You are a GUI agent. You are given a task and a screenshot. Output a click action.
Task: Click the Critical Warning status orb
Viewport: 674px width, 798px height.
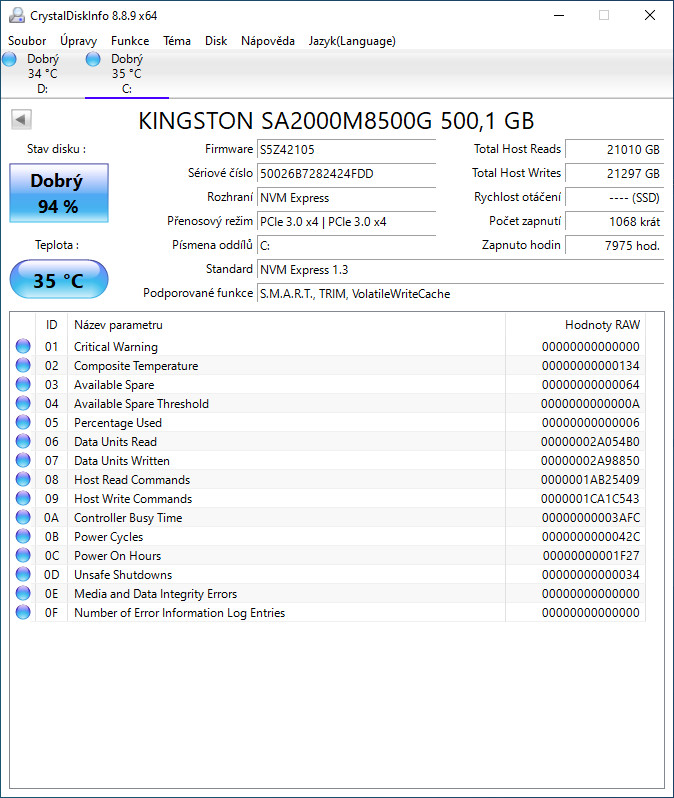click(x=23, y=347)
